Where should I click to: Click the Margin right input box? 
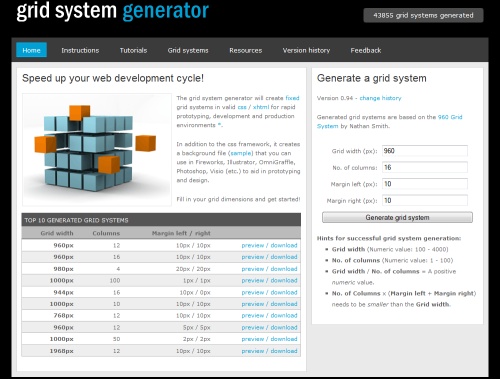[424, 200]
